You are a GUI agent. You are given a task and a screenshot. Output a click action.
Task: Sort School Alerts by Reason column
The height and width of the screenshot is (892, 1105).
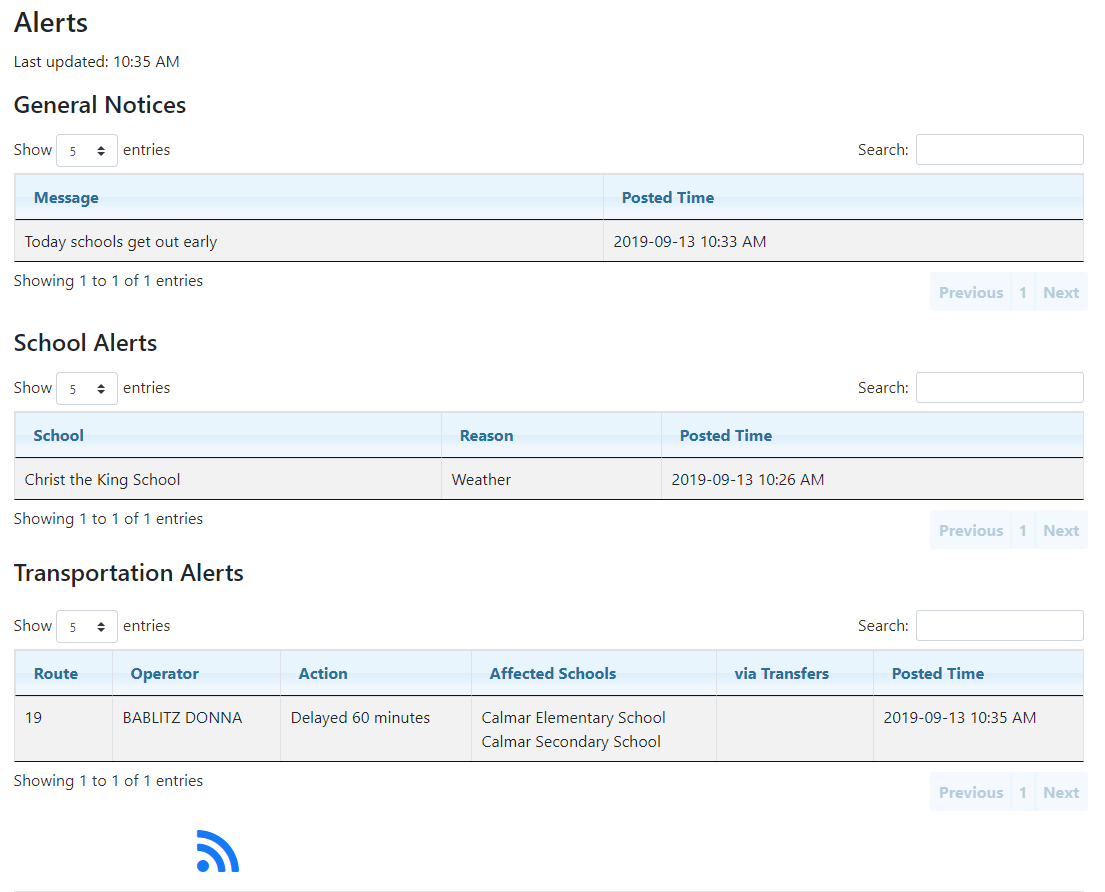(x=487, y=435)
